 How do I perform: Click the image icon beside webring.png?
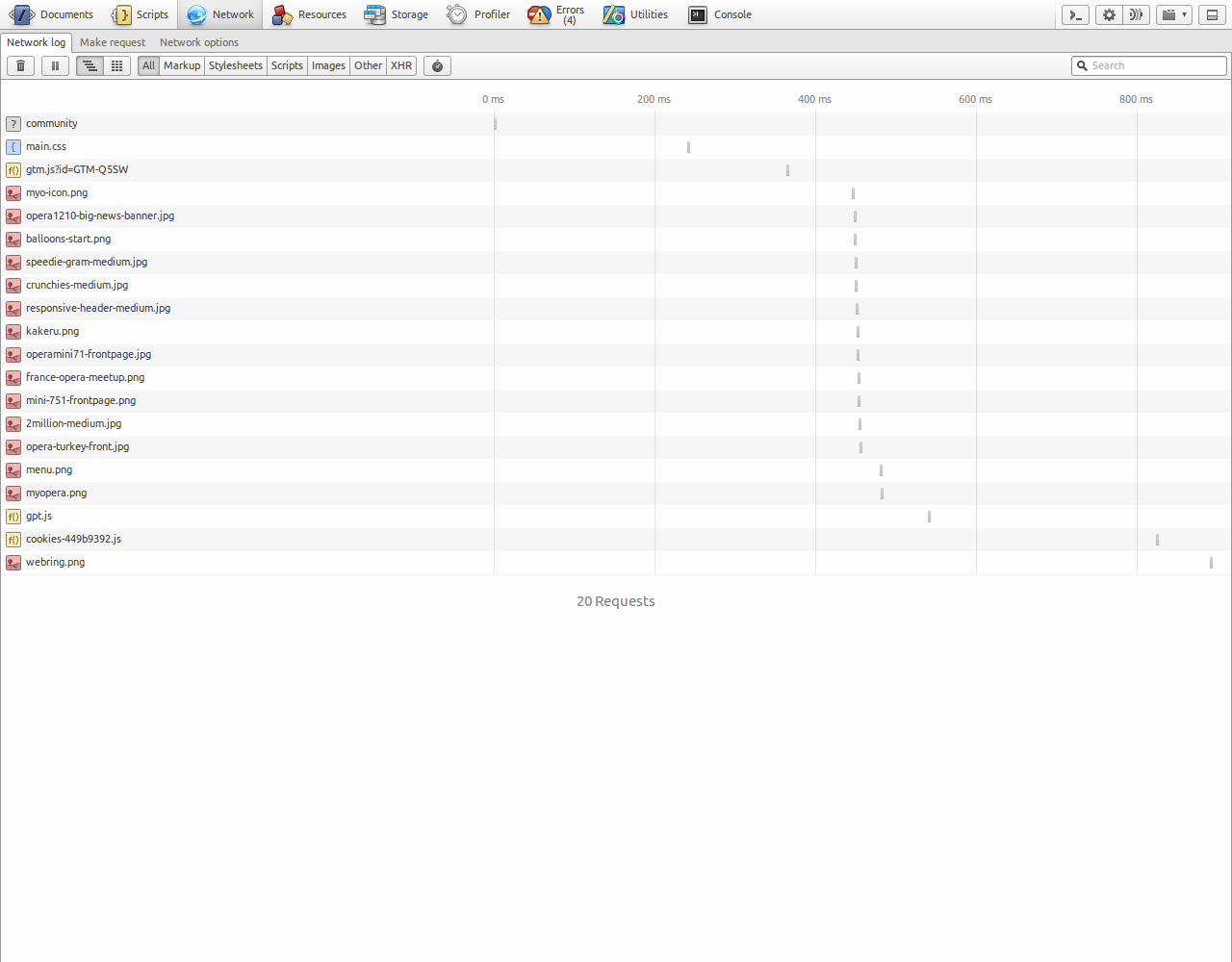(13, 563)
